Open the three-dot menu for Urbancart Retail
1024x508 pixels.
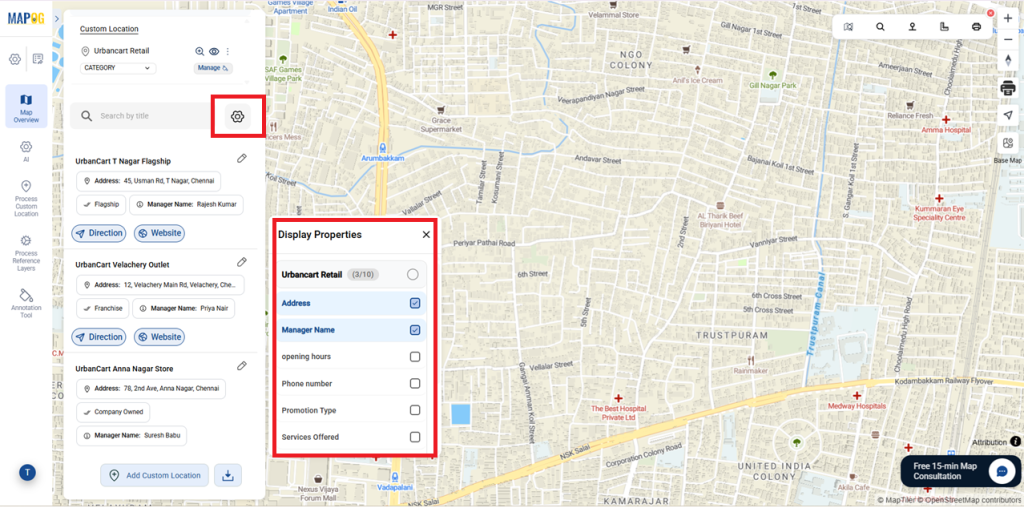point(228,52)
